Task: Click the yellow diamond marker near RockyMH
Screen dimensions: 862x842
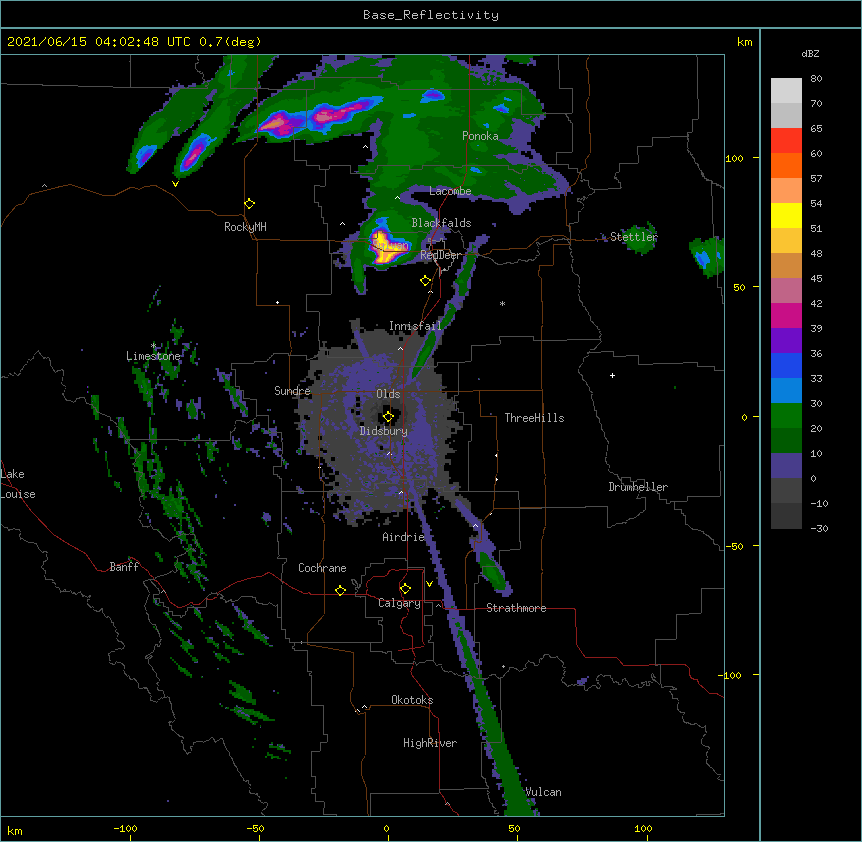Action: coord(249,204)
